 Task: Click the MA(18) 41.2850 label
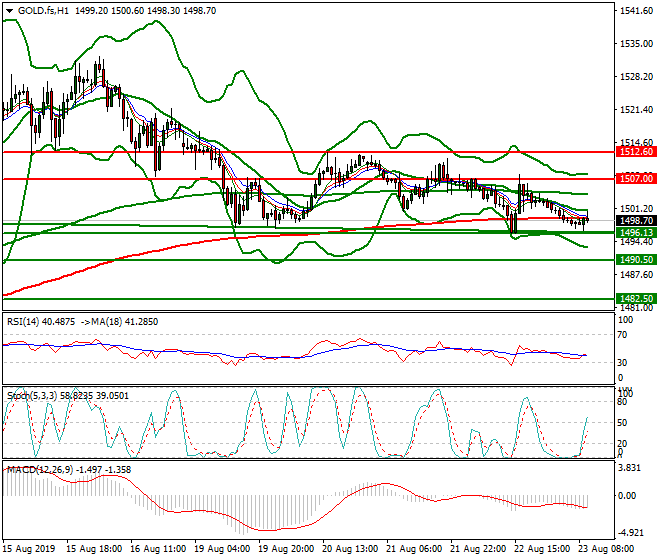(x=123, y=322)
